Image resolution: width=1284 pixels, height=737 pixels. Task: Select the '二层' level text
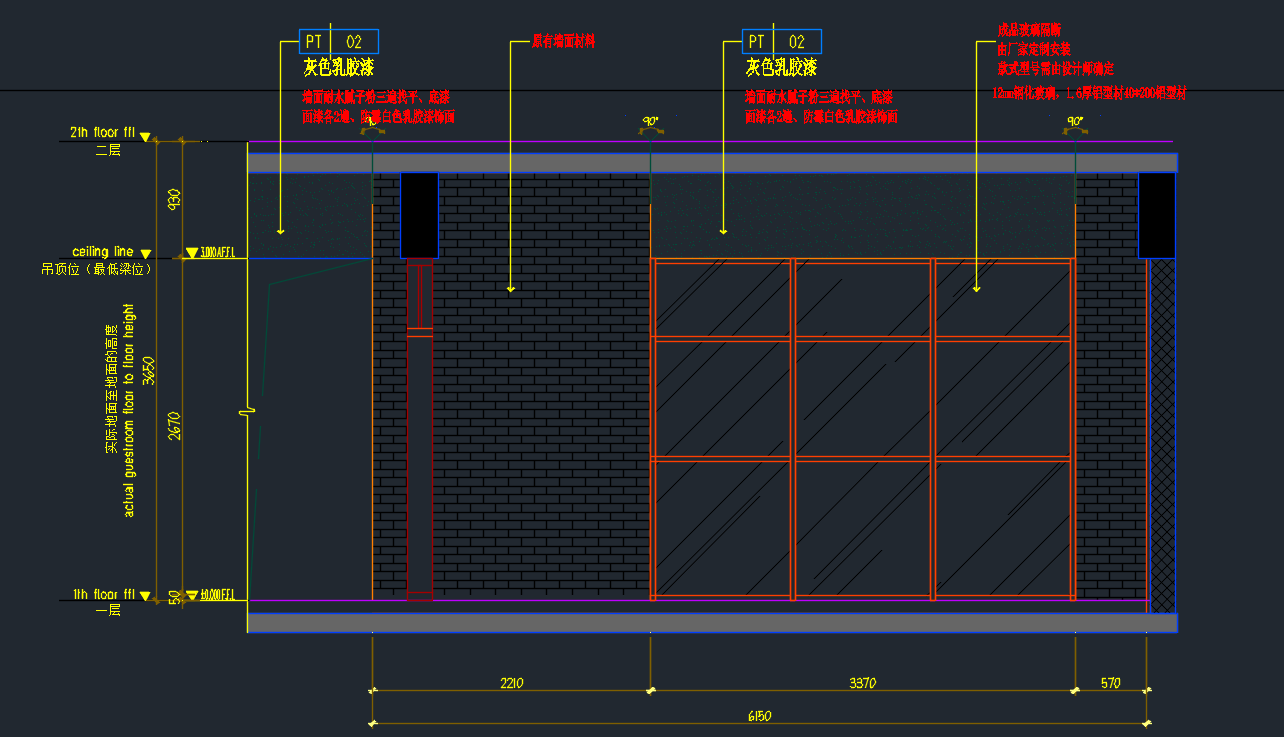(x=107, y=150)
